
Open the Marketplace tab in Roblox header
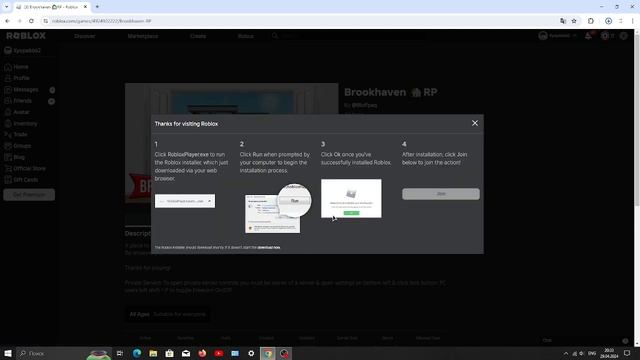coord(143,36)
